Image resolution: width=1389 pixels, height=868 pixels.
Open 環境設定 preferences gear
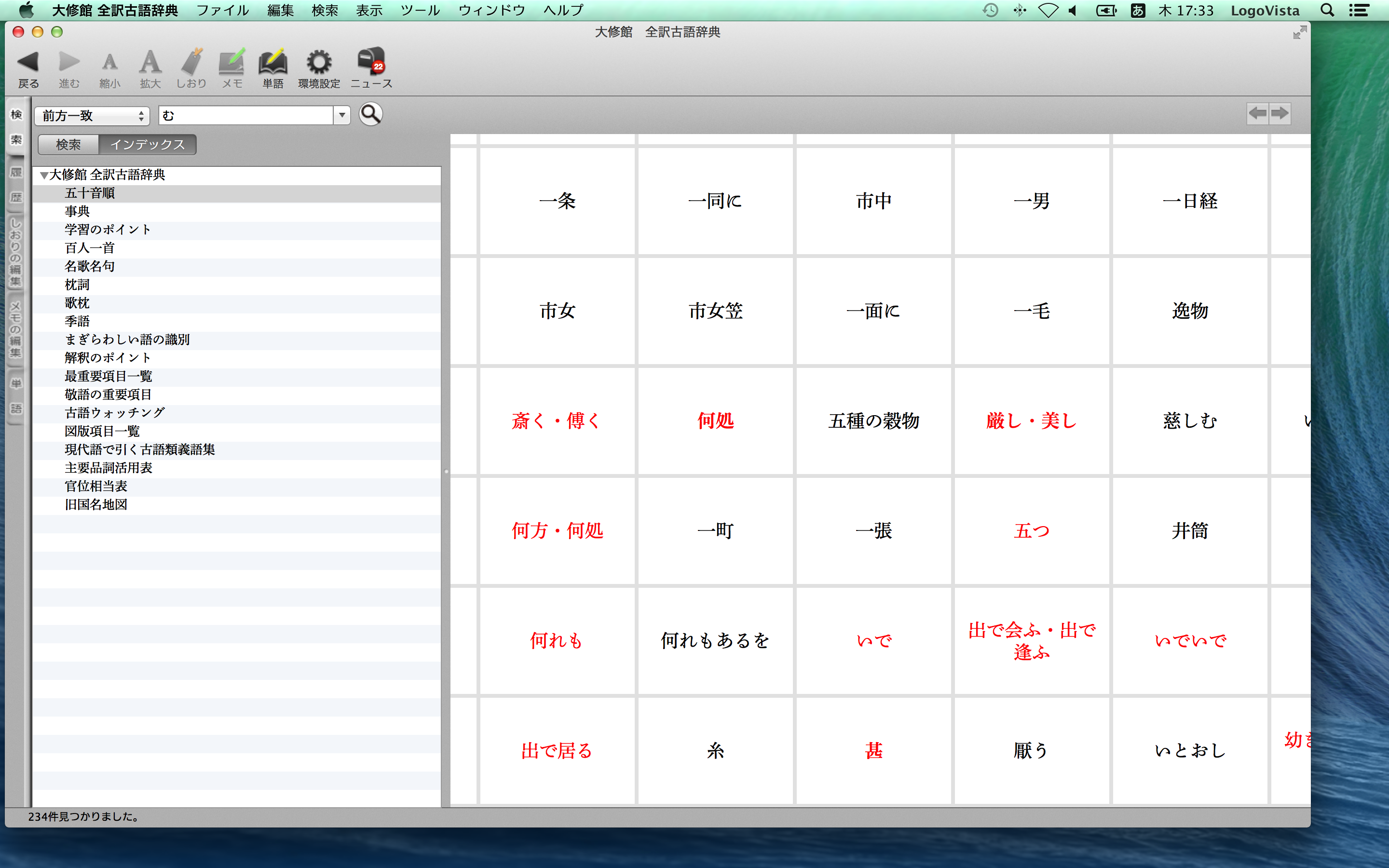pyautogui.click(x=318, y=62)
